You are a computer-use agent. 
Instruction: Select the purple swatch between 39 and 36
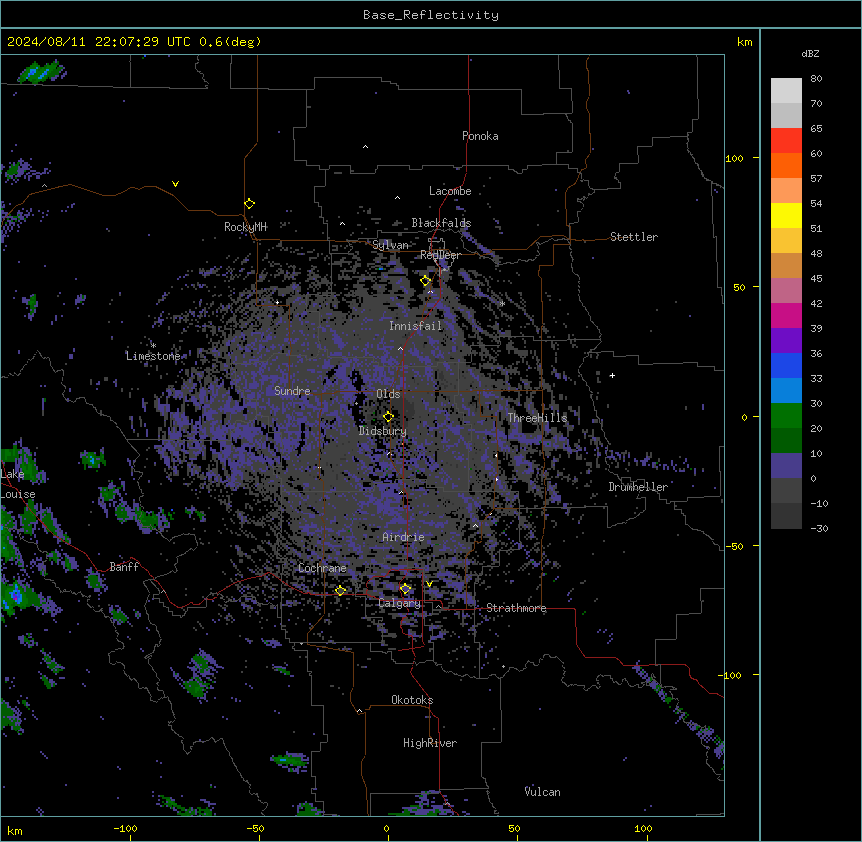[x=786, y=340]
